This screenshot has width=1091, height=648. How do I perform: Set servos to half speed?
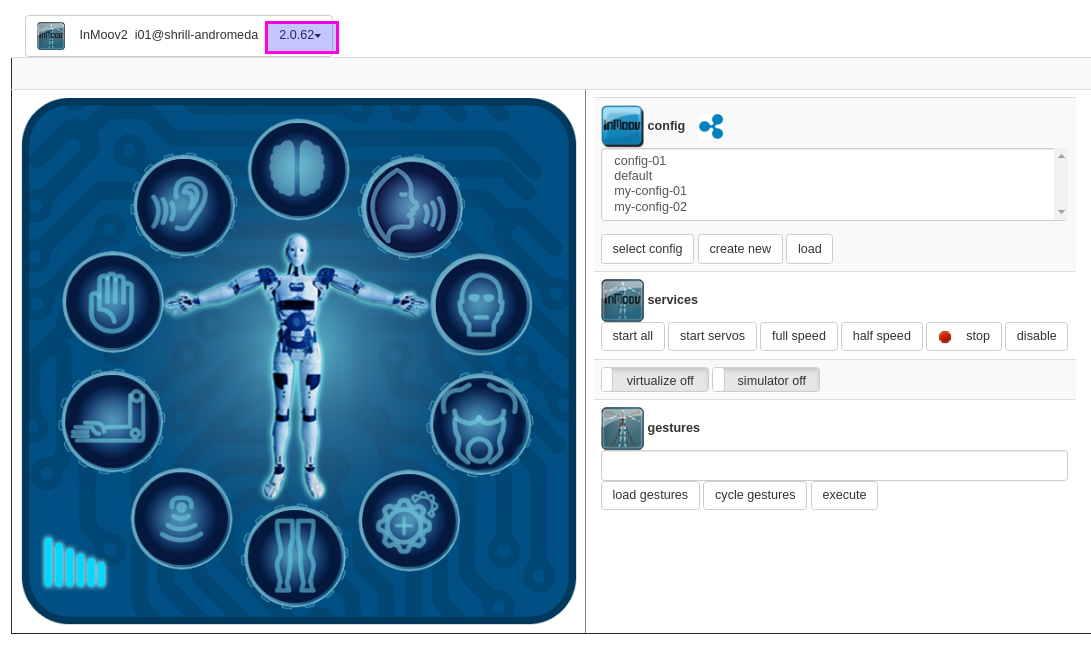(x=882, y=336)
